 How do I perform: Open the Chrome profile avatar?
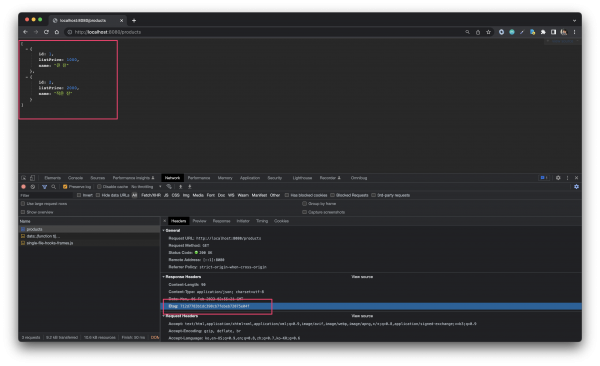pos(564,32)
